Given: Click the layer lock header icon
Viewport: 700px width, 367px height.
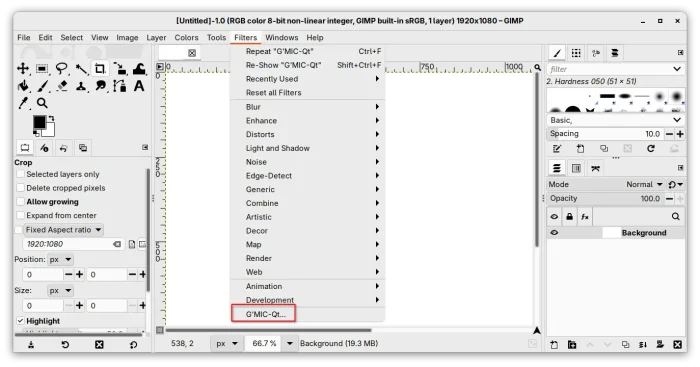Looking at the screenshot, I should pos(570,217).
